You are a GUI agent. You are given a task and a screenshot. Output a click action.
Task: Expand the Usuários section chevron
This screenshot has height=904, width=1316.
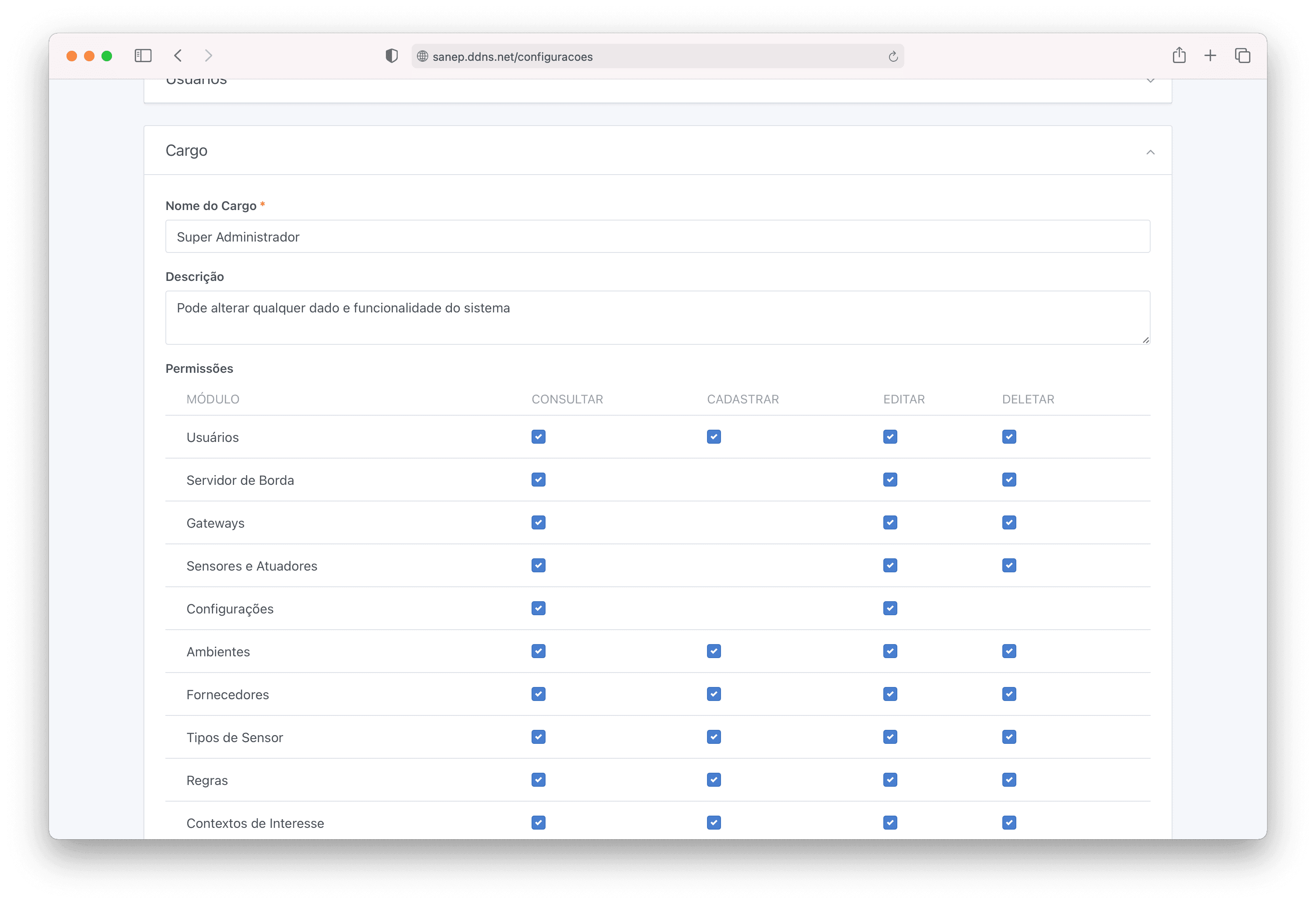(x=1150, y=81)
